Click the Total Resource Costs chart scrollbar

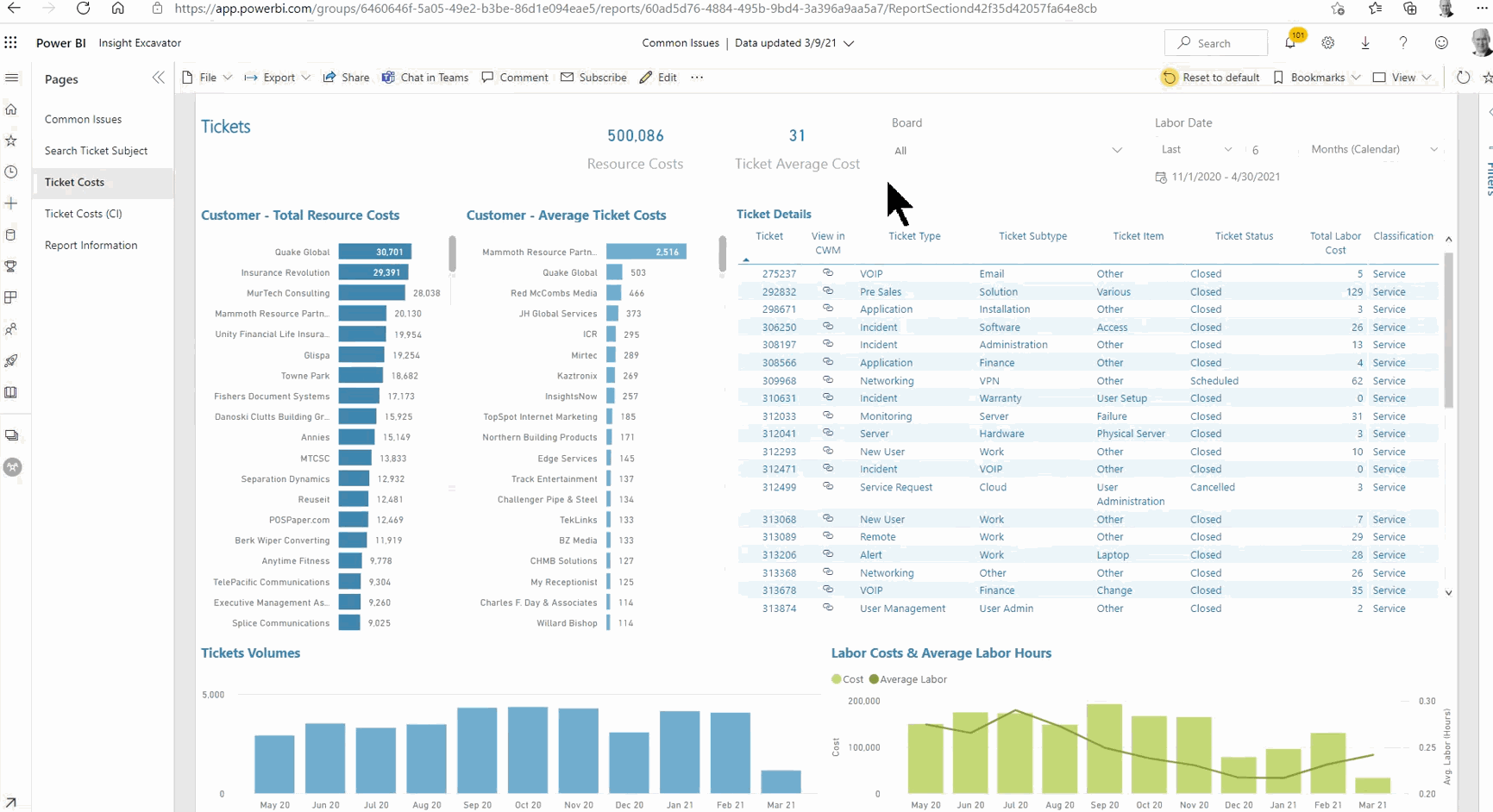(x=452, y=253)
